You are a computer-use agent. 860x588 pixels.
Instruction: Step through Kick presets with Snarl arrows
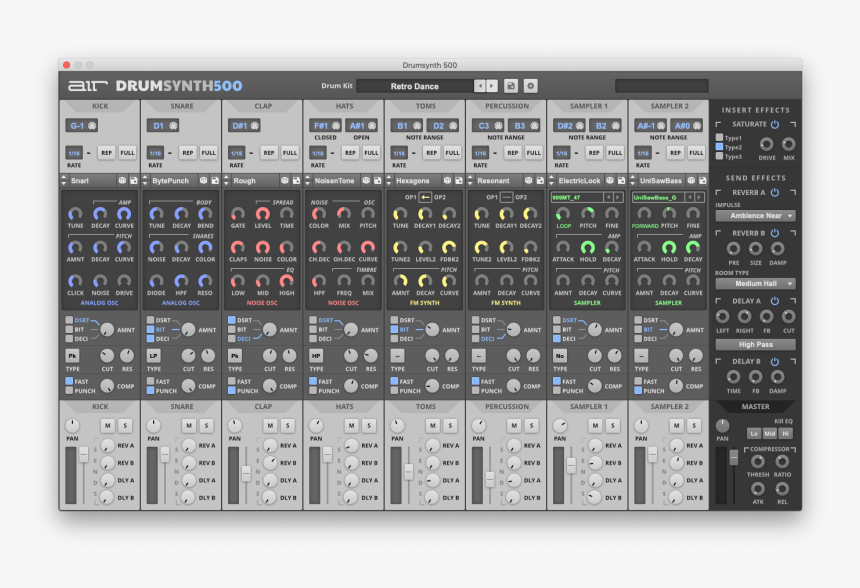(x=64, y=180)
